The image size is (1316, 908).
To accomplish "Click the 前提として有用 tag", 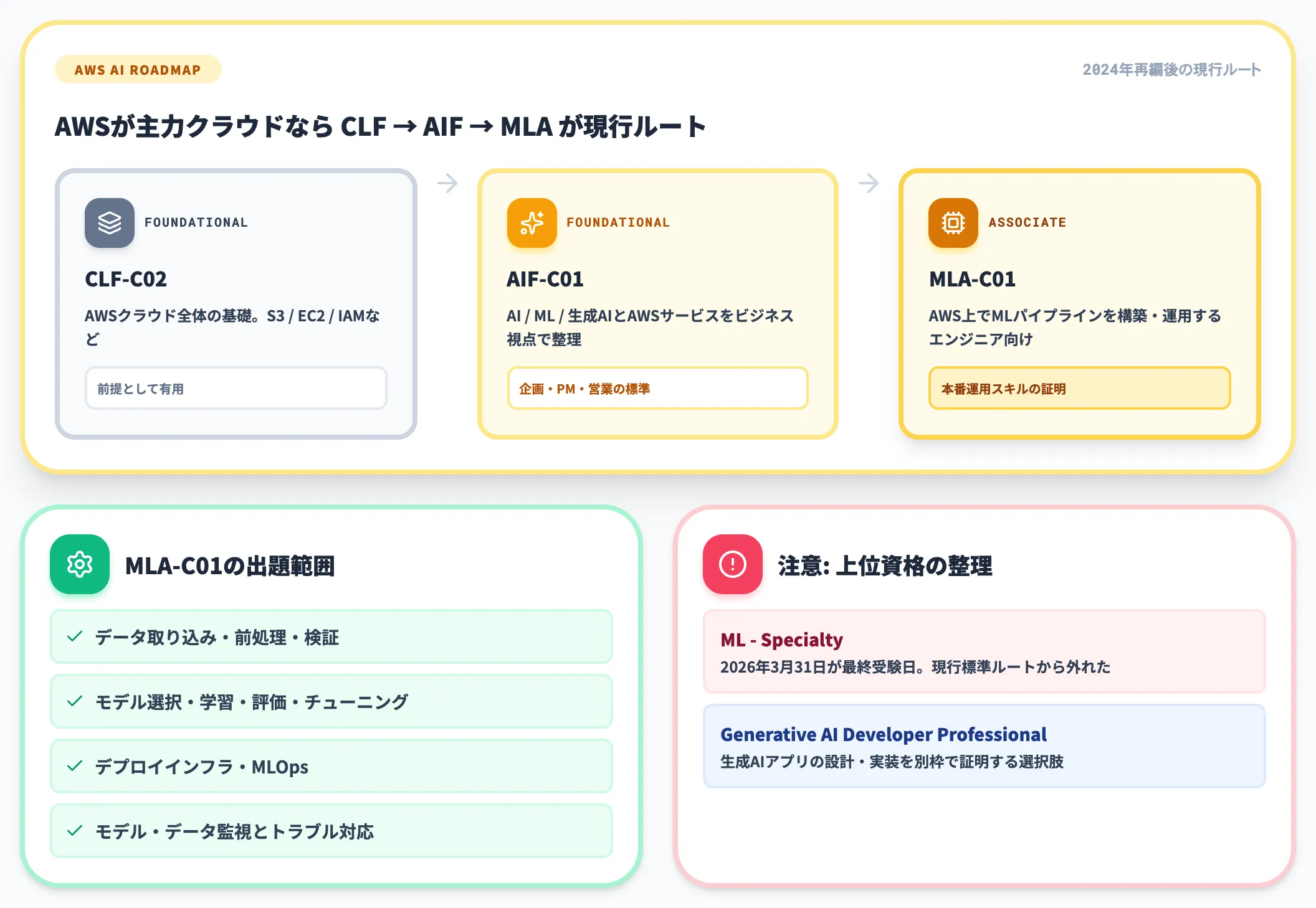I will click(x=236, y=389).
